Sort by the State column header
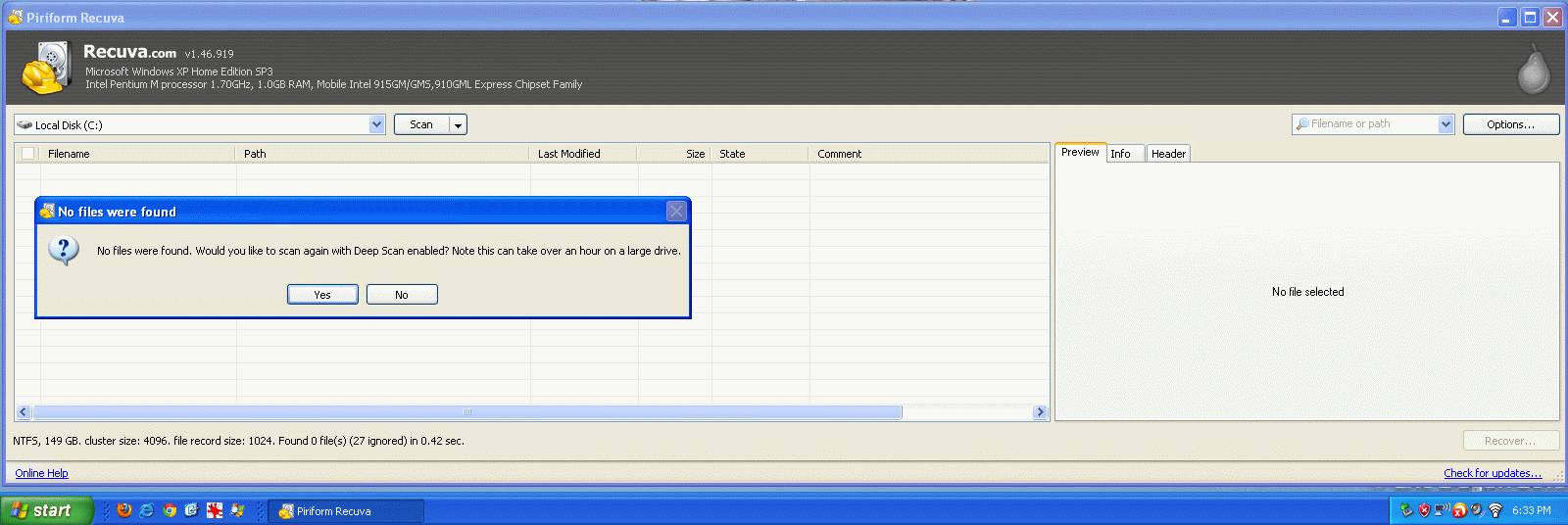The width and height of the screenshot is (1568, 525). point(759,154)
